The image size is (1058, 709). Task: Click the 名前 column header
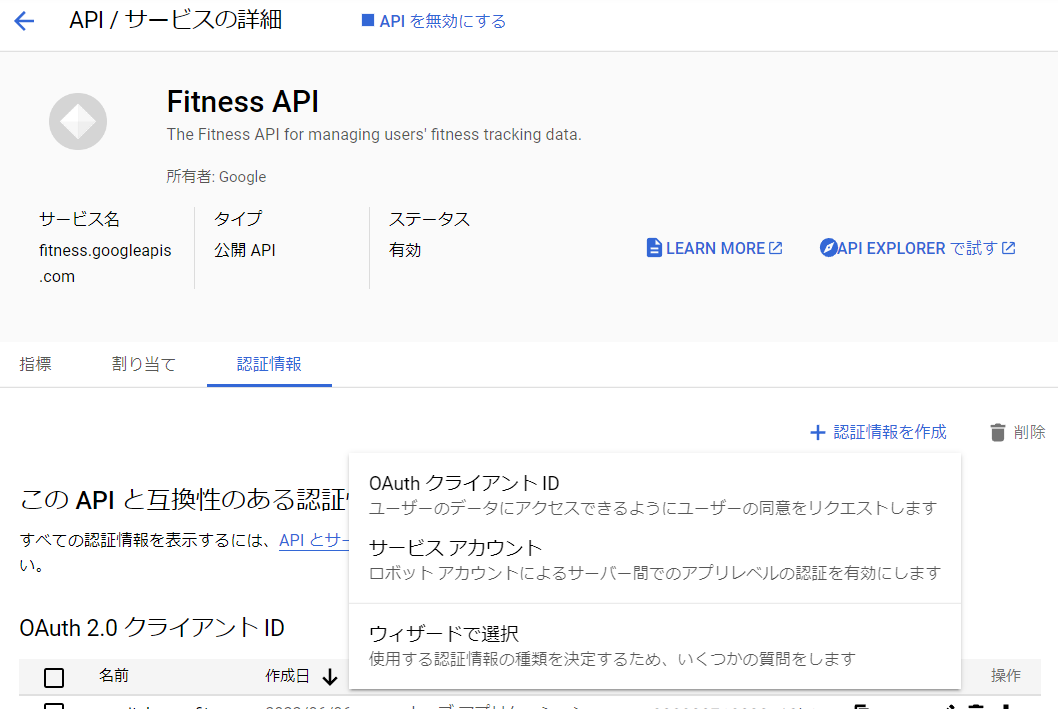(114, 676)
